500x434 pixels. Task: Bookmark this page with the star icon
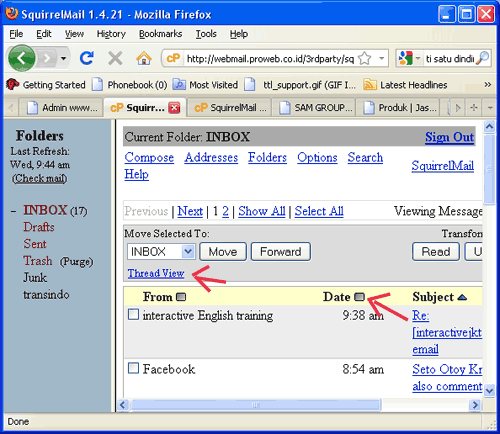(x=365, y=59)
